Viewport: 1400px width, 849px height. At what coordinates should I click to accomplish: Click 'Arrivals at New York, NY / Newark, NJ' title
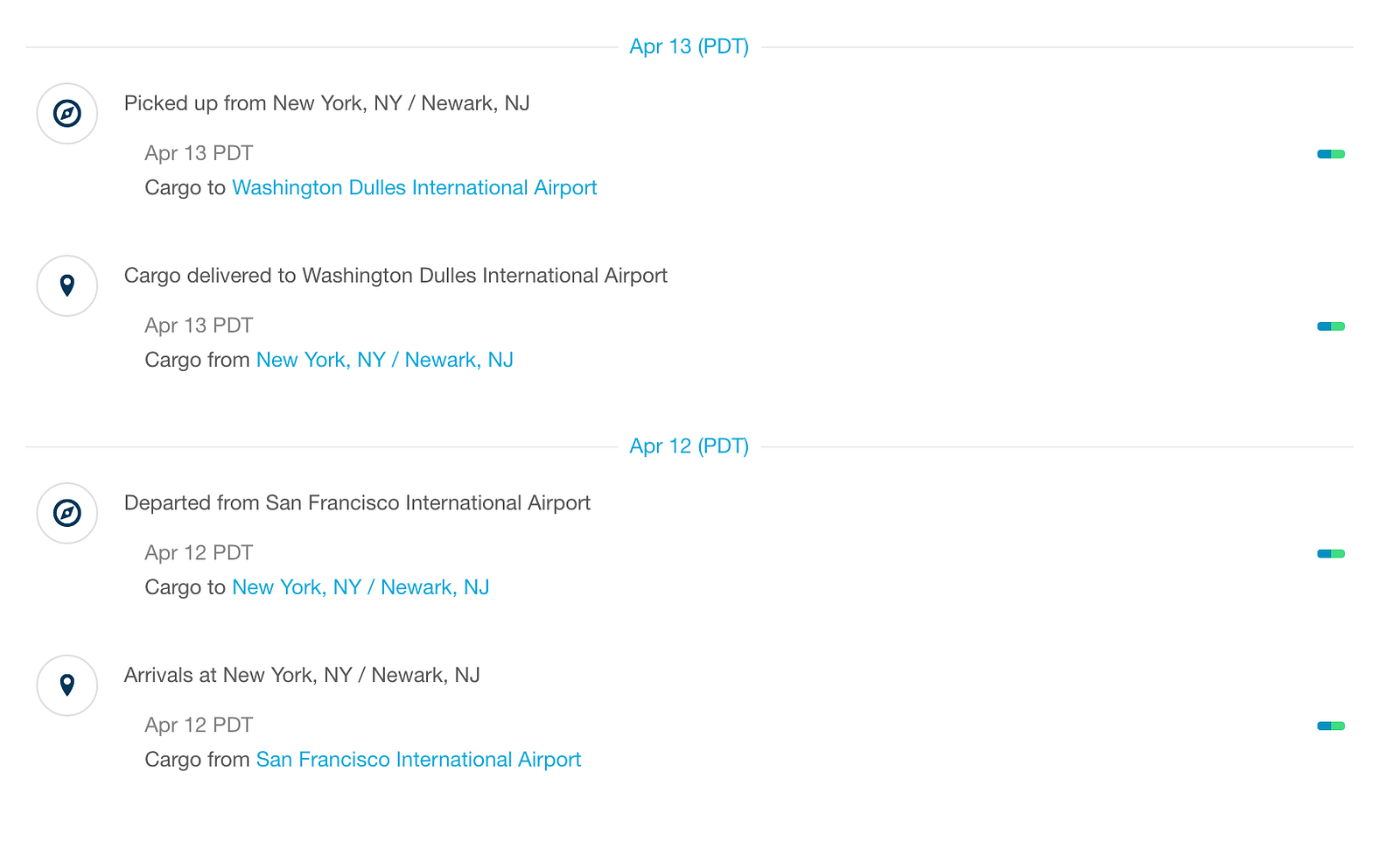point(302,676)
